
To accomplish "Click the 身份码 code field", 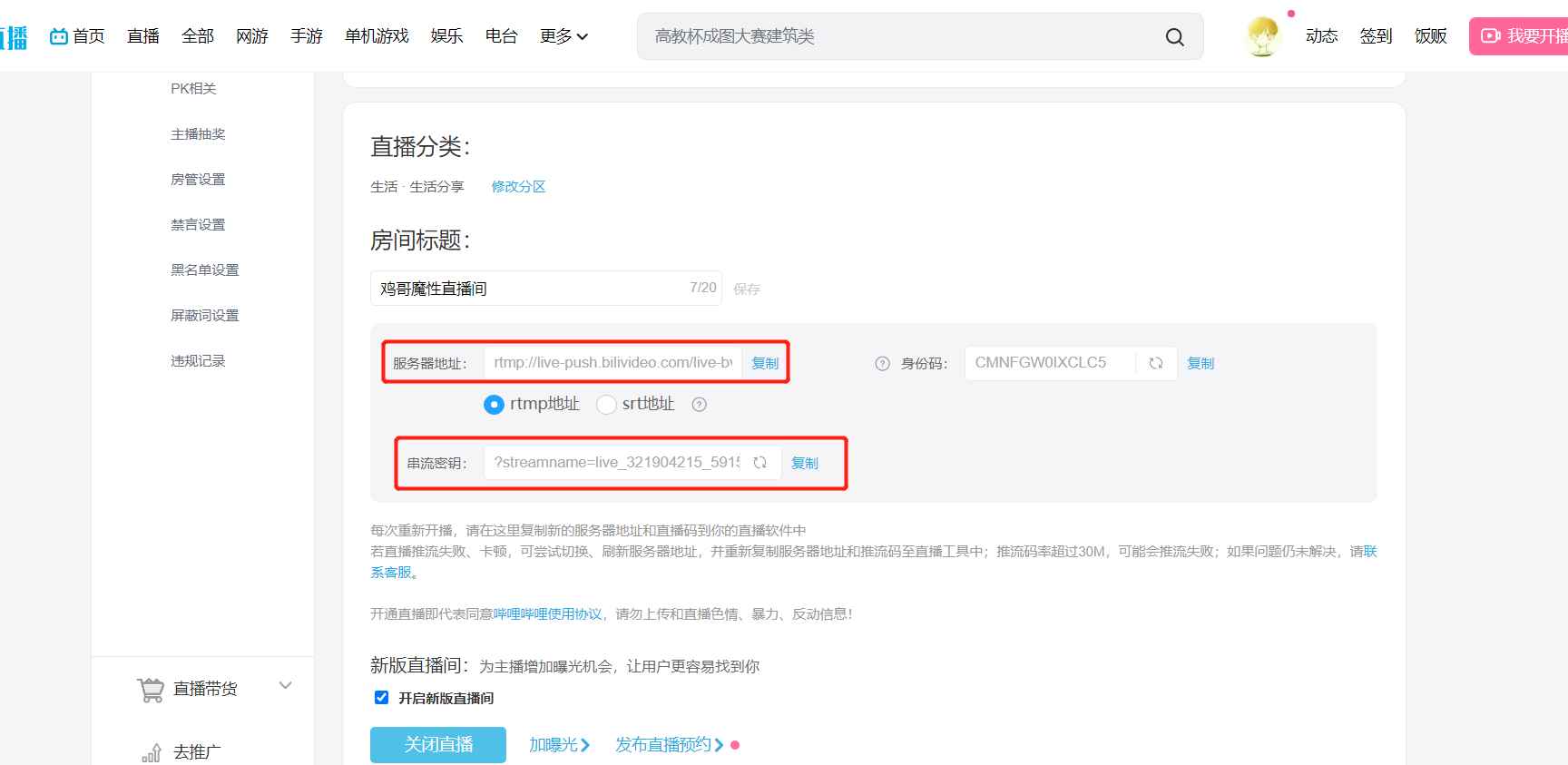I will 1050,363.
